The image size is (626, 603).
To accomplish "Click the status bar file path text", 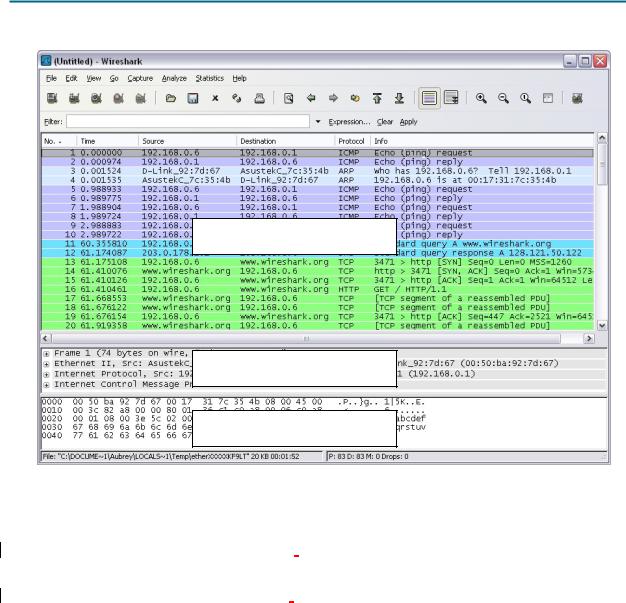I will tap(171, 456).
